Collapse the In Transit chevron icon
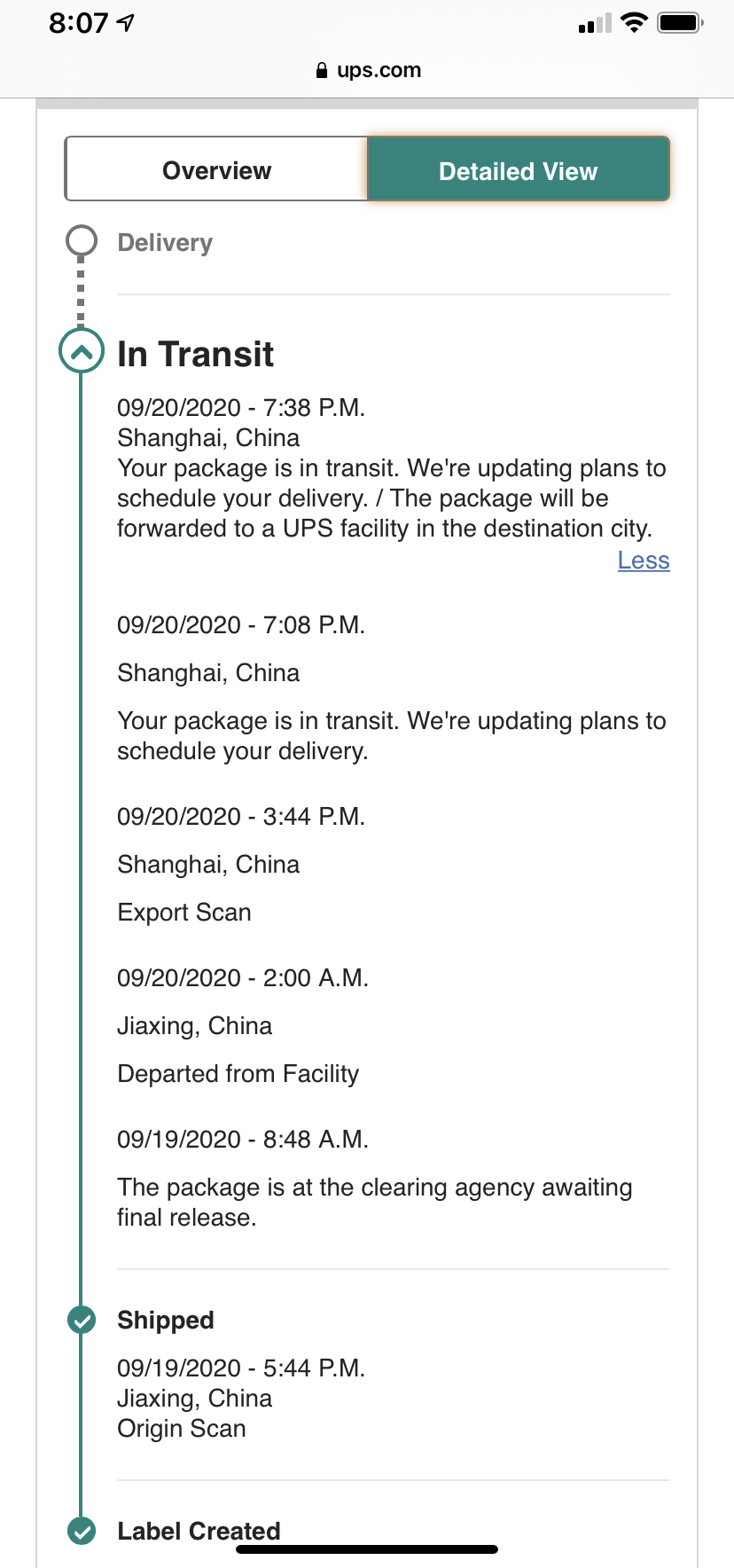This screenshot has width=734, height=1568. (81, 351)
